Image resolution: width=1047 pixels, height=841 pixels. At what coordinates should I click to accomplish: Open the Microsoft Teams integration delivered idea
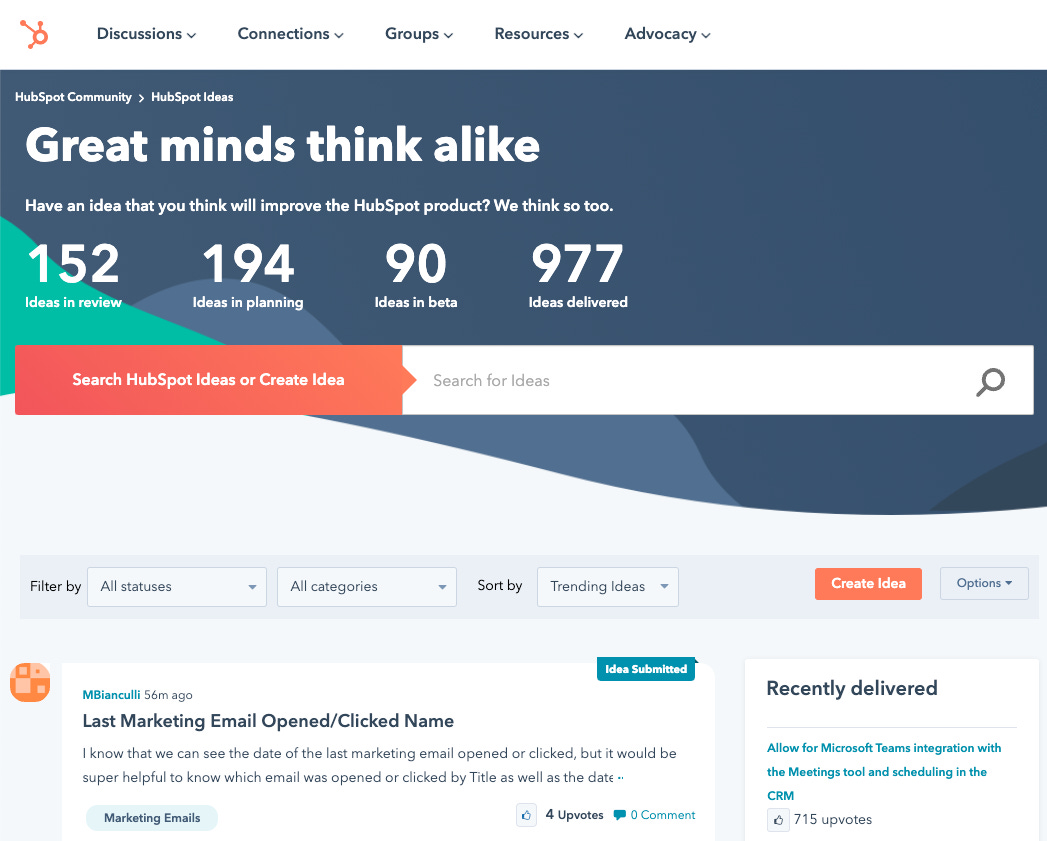(884, 772)
